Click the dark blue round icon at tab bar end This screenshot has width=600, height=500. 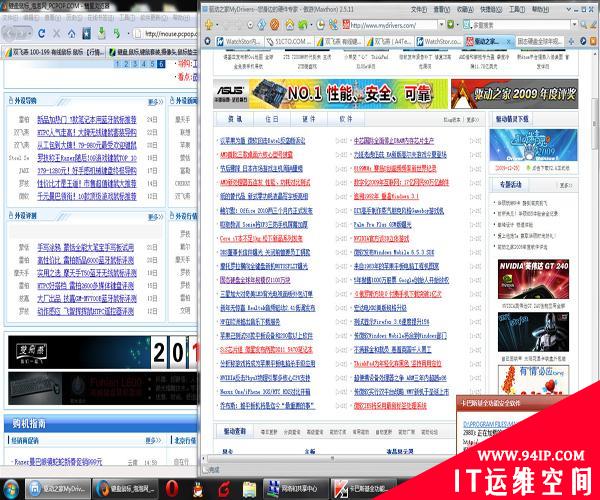click(x=583, y=41)
